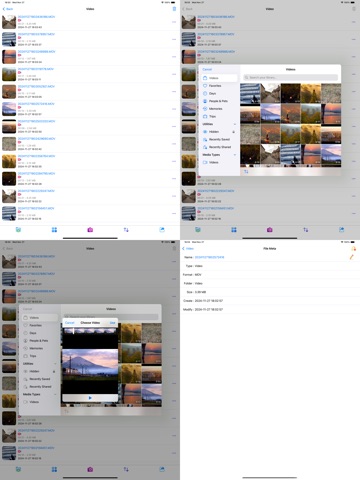The image size is (360, 480).
Task: Open more options for the autumn trees row, undimmed list
Action: coord(174,74)
